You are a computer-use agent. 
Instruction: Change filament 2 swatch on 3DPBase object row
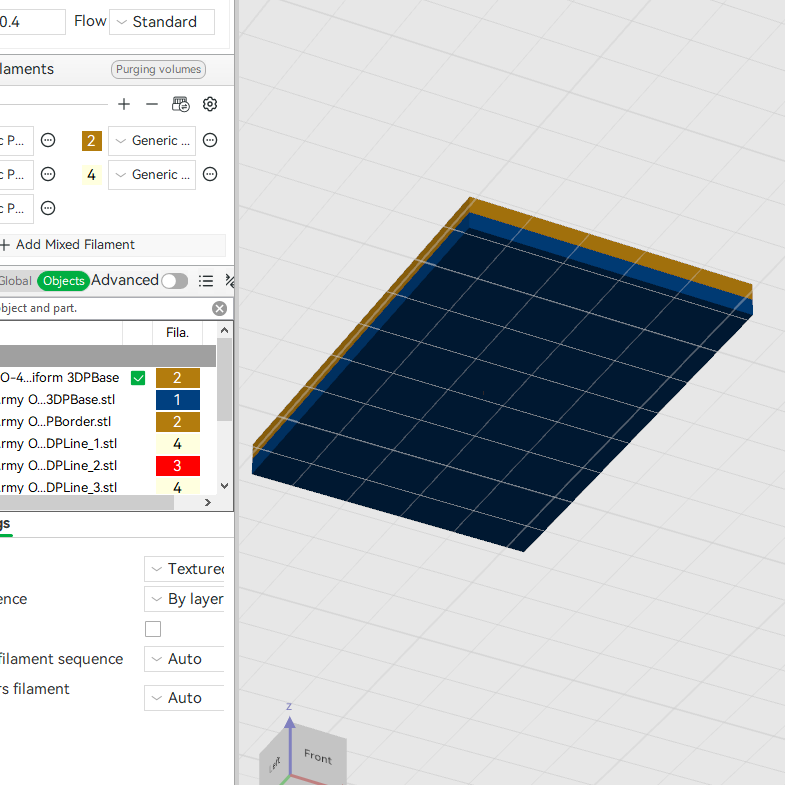click(178, 378)
